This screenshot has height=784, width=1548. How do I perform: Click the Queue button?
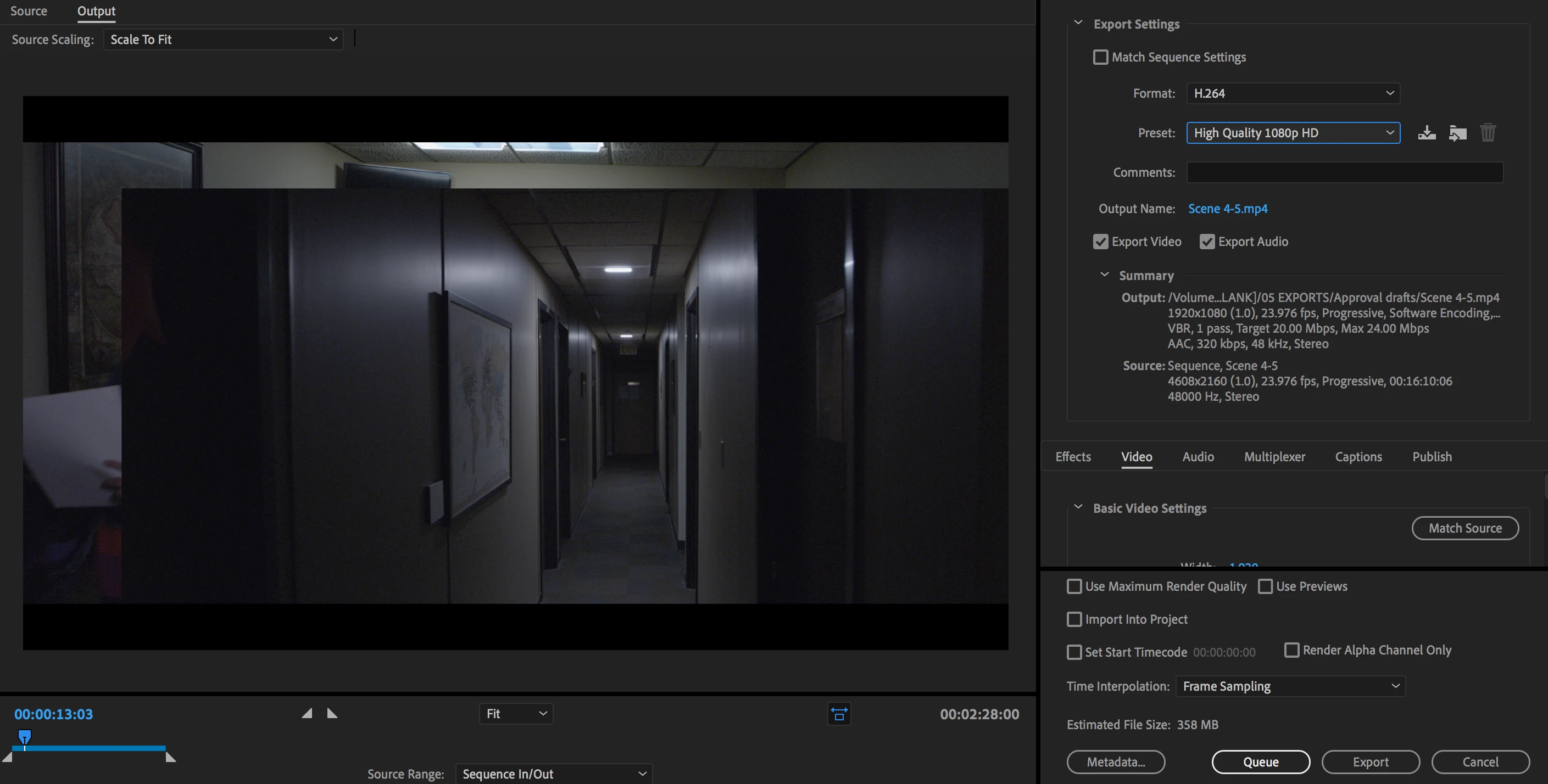tap(1260, 762)
